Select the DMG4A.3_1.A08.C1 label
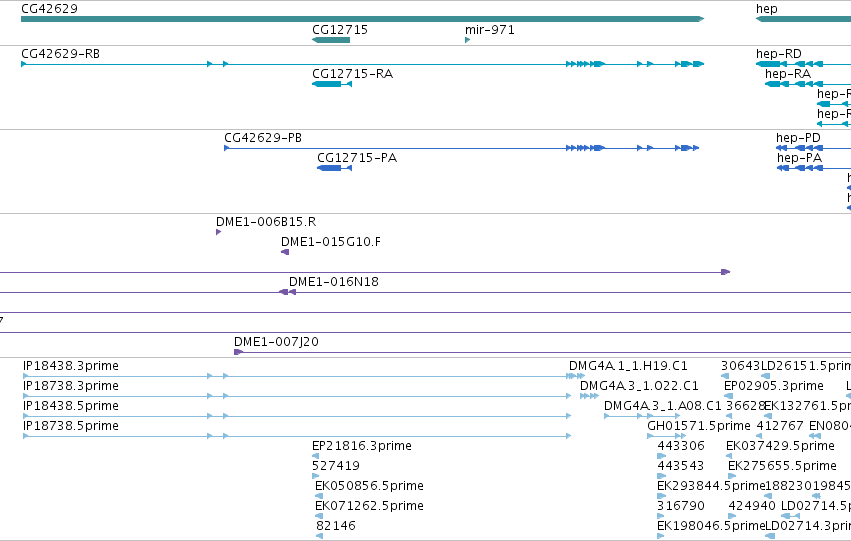Image resolution: width=851 pixels, height=541 pixels. (x=663, y=406)
